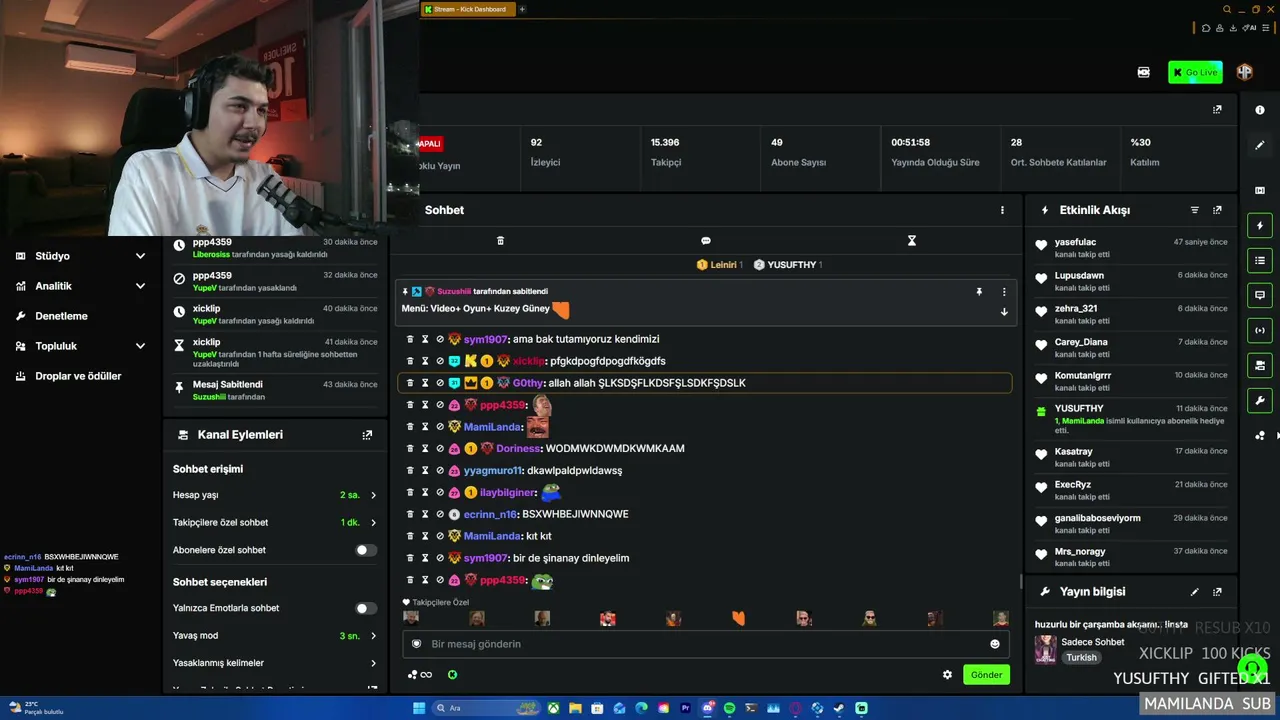Toggle Abonelere özel sohbet switch

(x=366, y=550)
